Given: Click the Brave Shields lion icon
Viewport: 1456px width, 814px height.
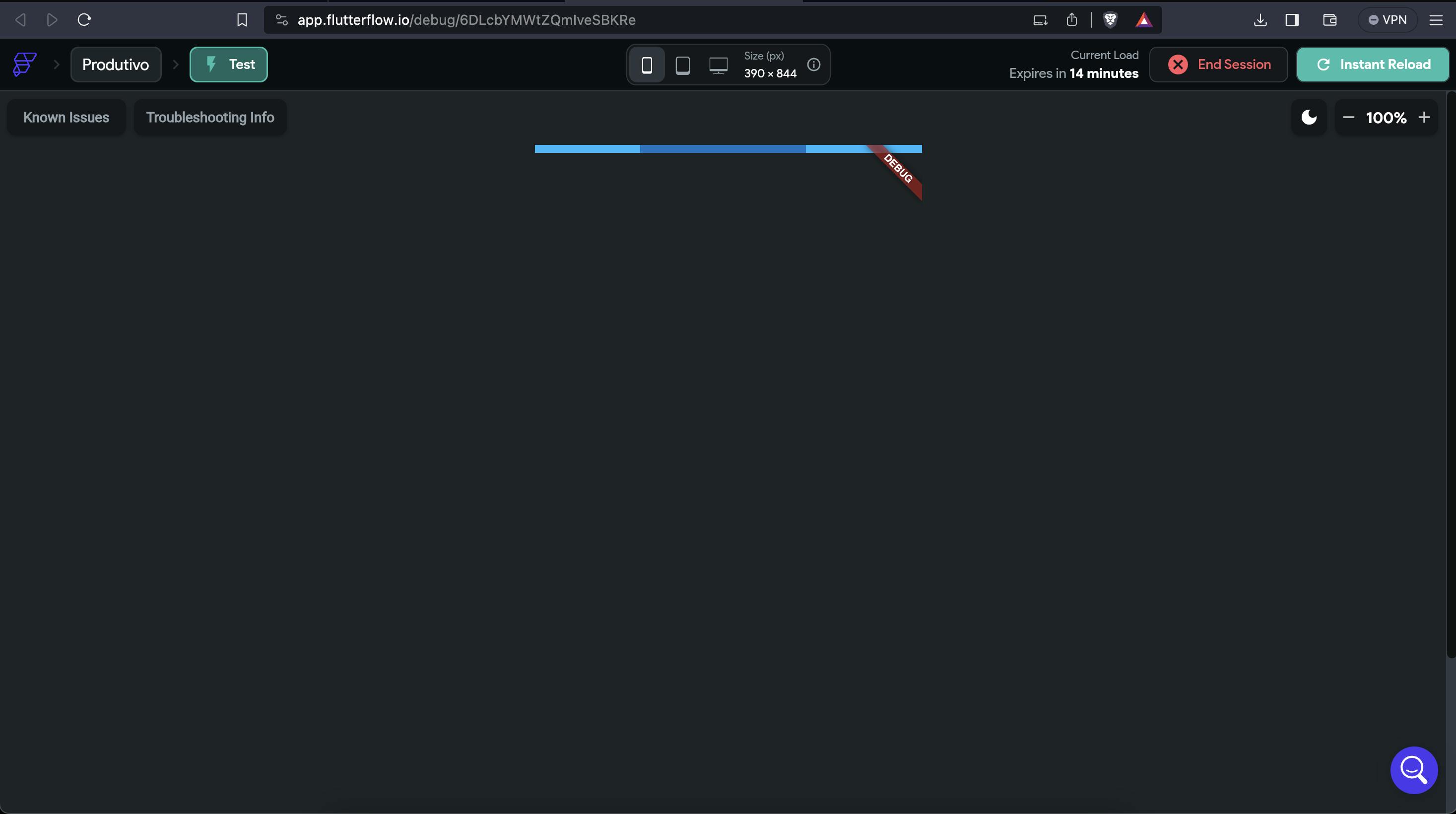Looking at the screenshot, I should tap(1110, 20).
